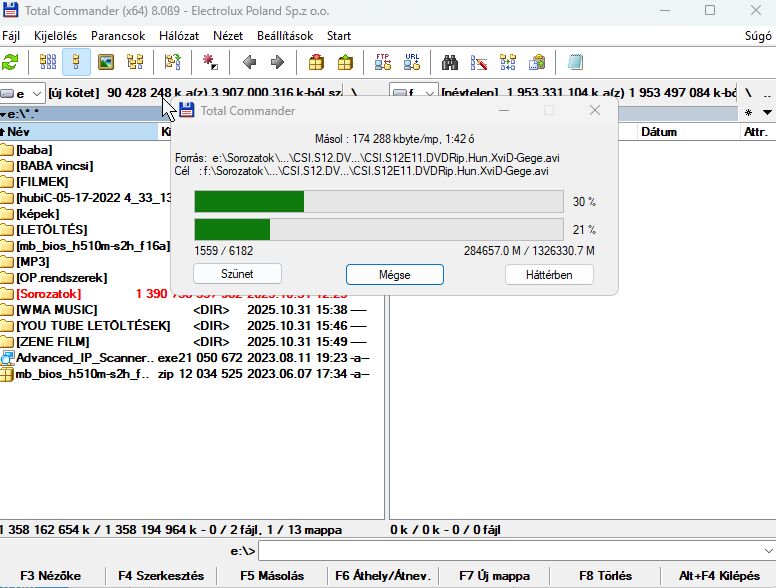
Task: Go forward with the right arrow icon
Action: point(278,62)
